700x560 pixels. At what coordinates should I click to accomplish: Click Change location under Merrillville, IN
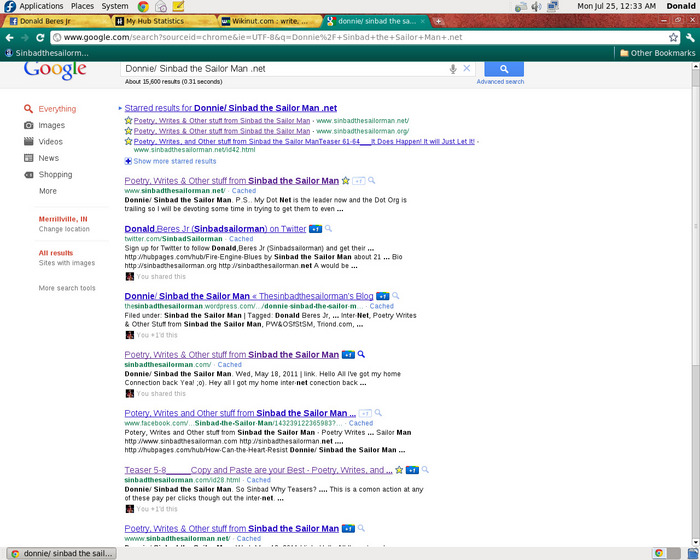tap(64, 229)
